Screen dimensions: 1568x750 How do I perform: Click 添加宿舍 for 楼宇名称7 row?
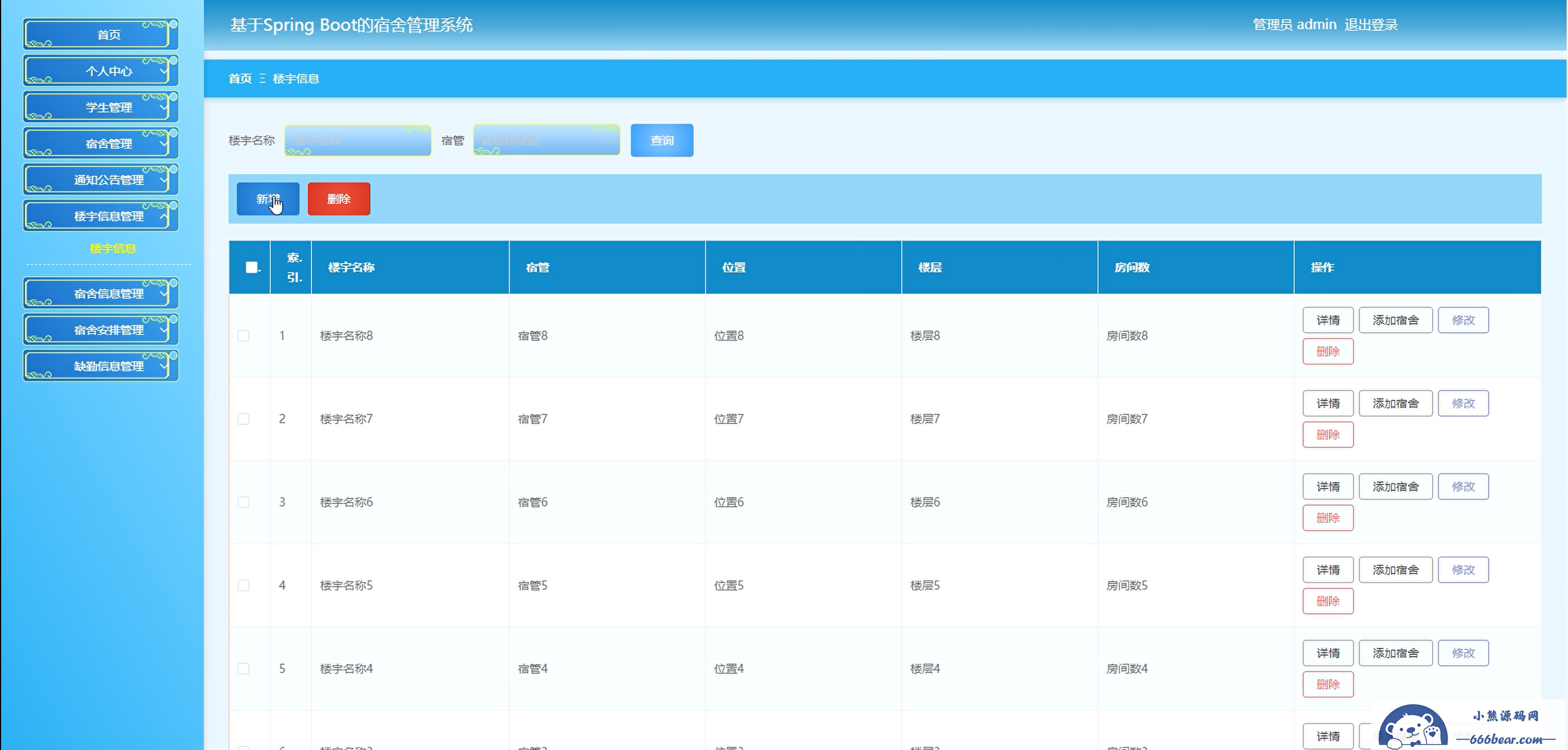click(x=1396, y=403)
